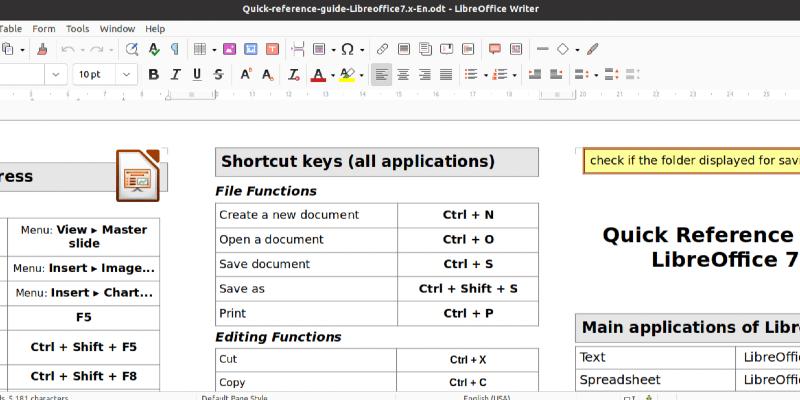Expand the special character dropdown arrow

click(x=361, y=49)
